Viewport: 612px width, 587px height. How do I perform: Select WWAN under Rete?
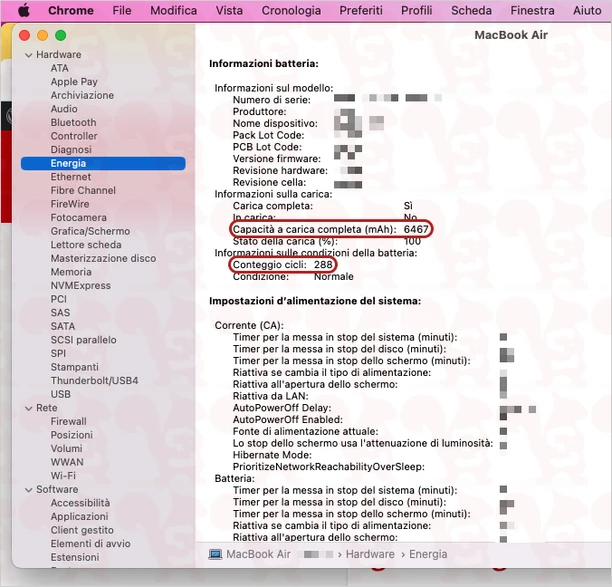(x=67, y=462)
